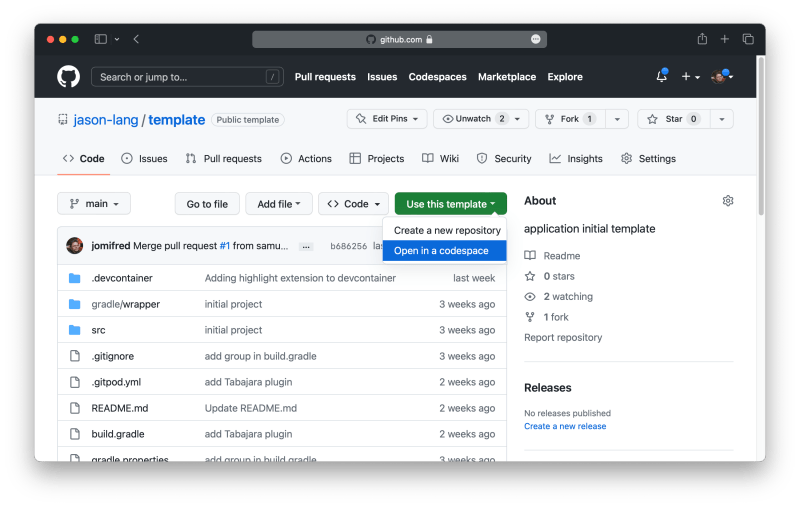This screenshot has width=800, height=507.
Task: Open sidebar options chevron in Safari
Action: (117, 39)
